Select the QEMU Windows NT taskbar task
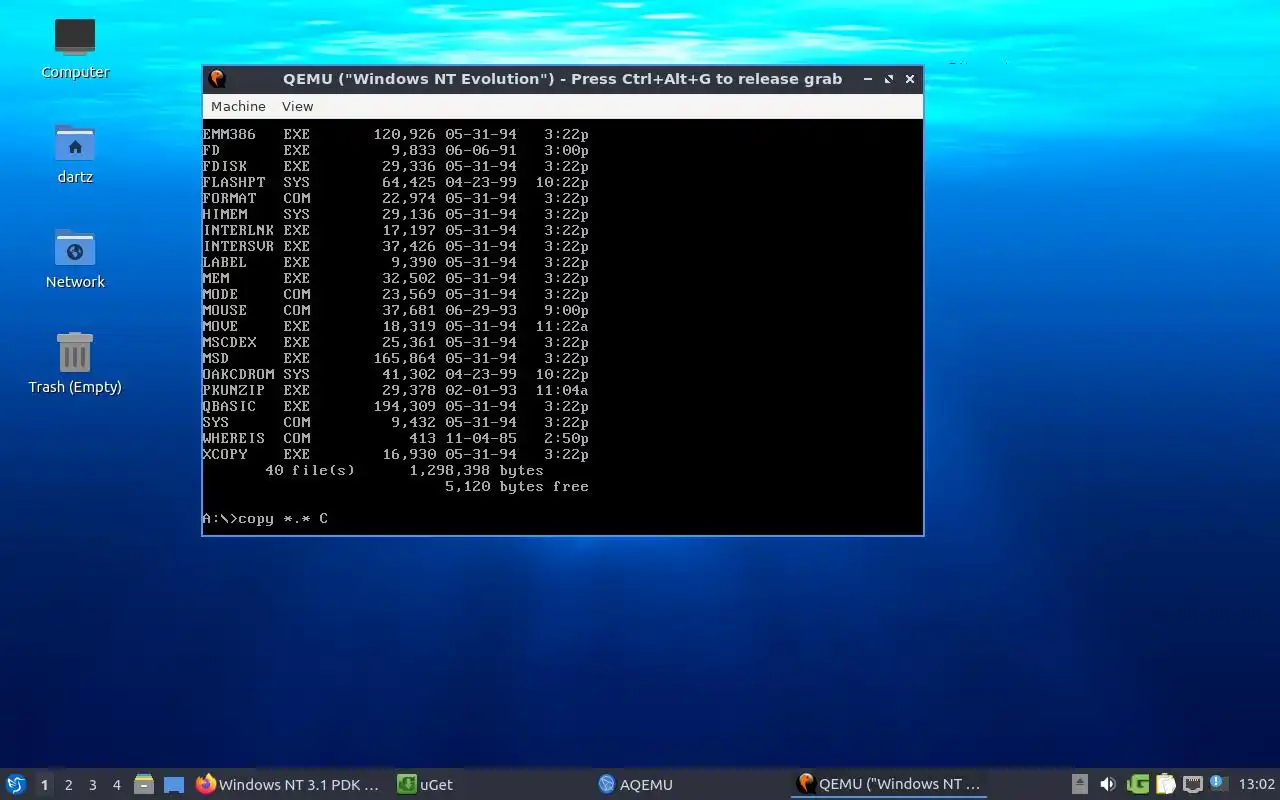 click(889, 785)
